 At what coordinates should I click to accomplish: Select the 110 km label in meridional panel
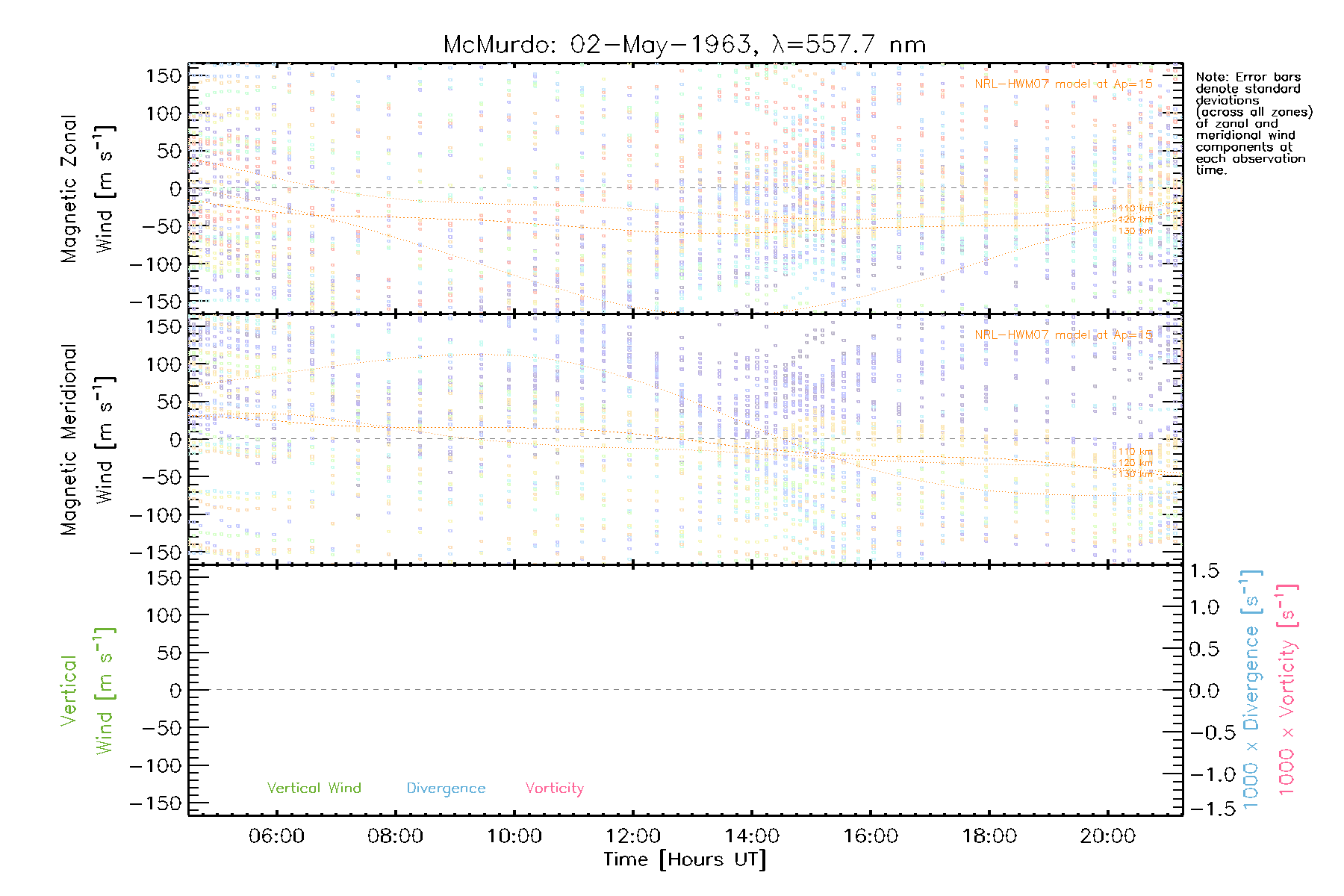1135,451
